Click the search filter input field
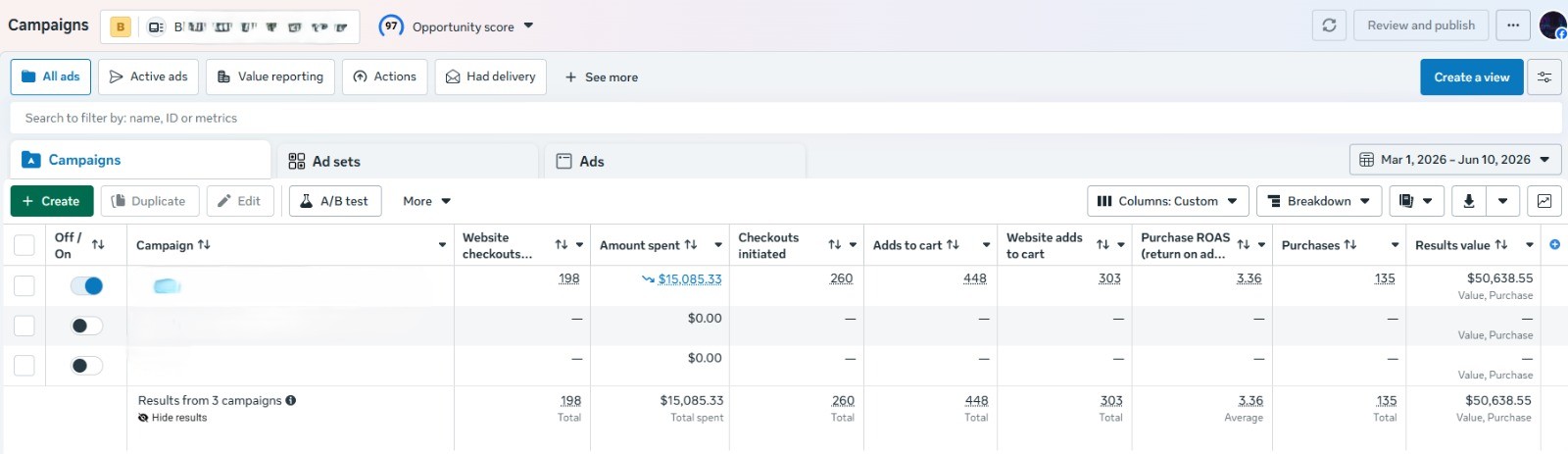This screenshot has height=454, width=1568. click(786, 118)
